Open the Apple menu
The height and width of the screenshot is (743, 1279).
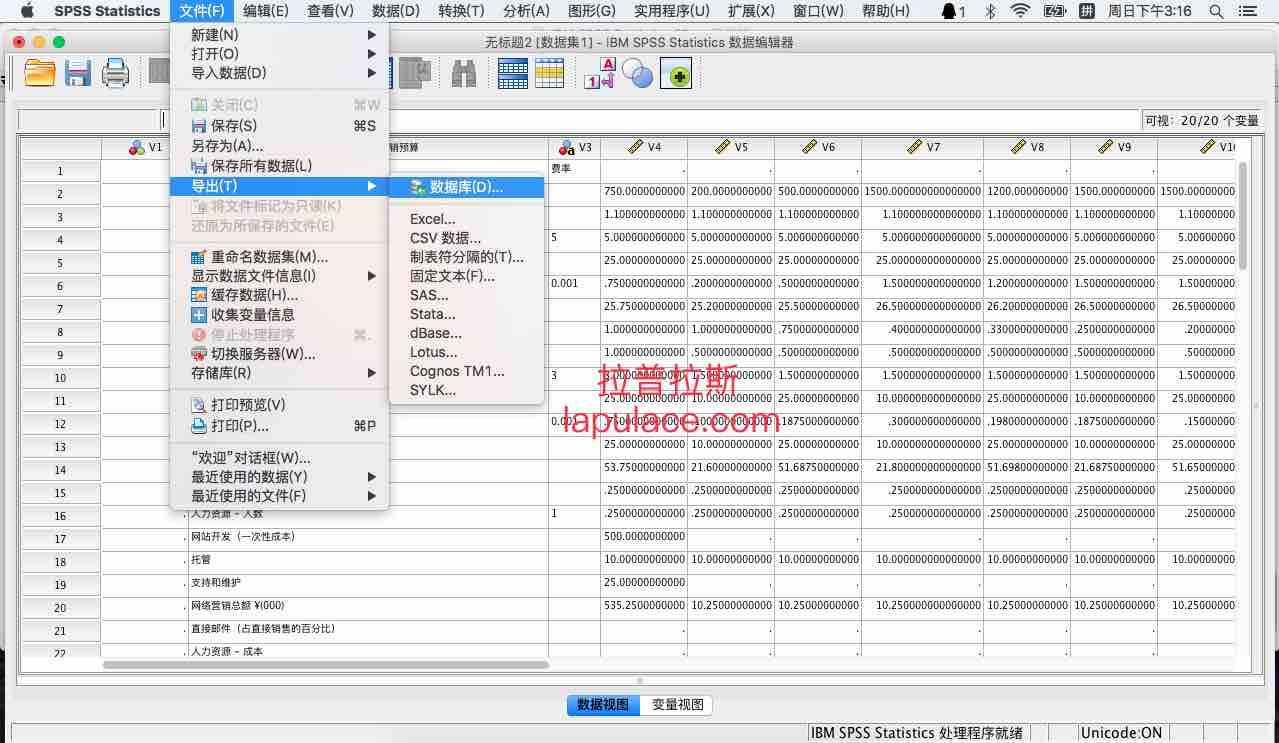coord(27,11)
